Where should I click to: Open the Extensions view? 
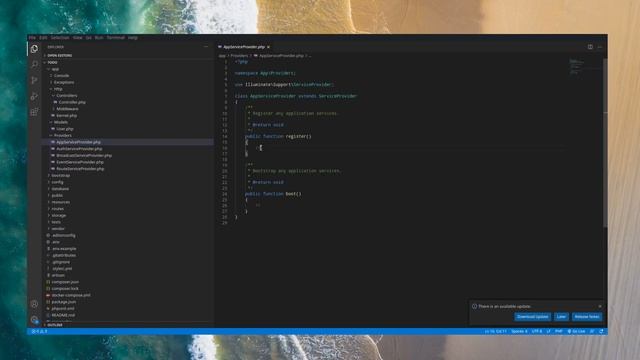(34, 112)
